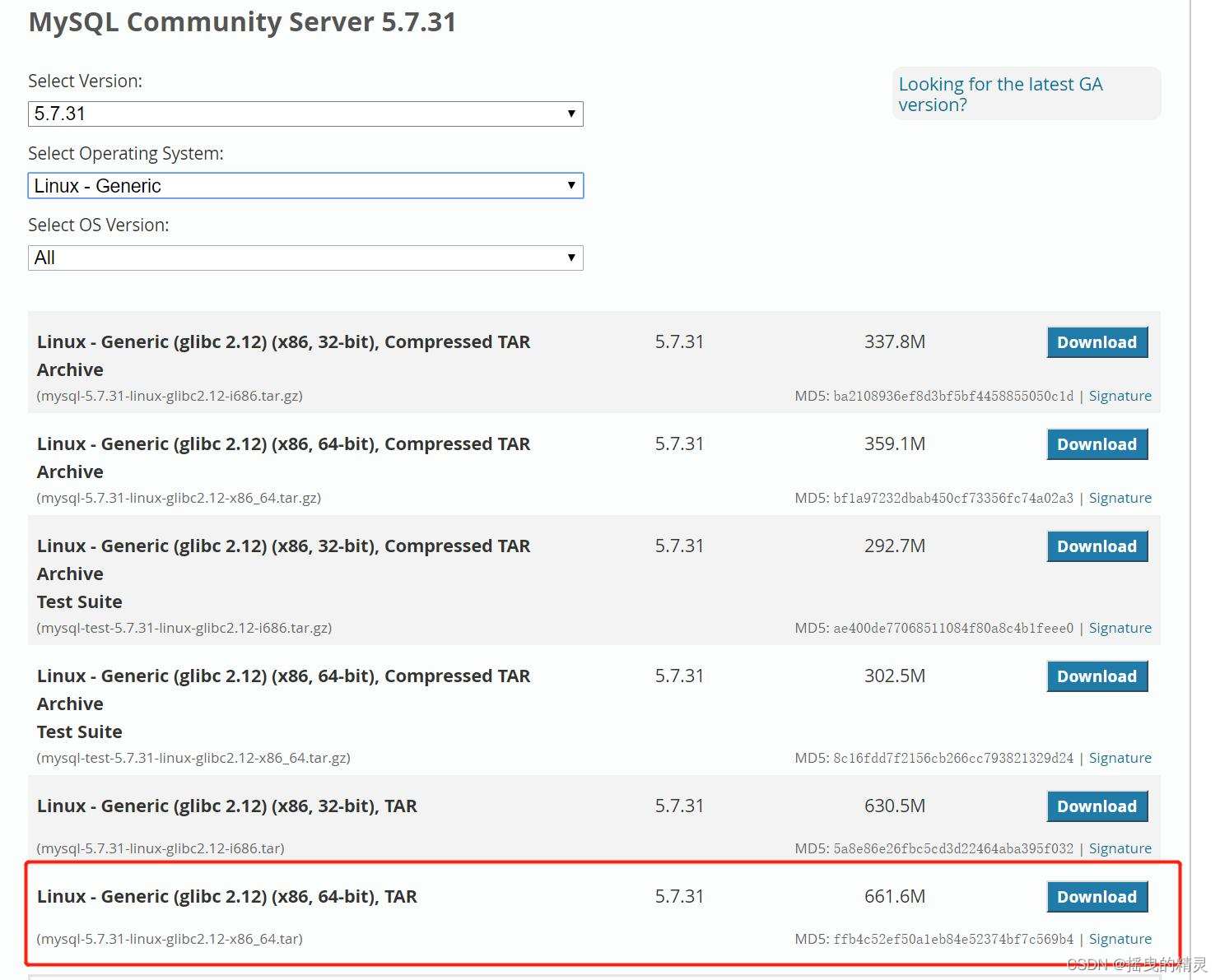Open the Select Version dropdown showing 5.7.31
Screen dimensions: 1220x980
(305, 114)
